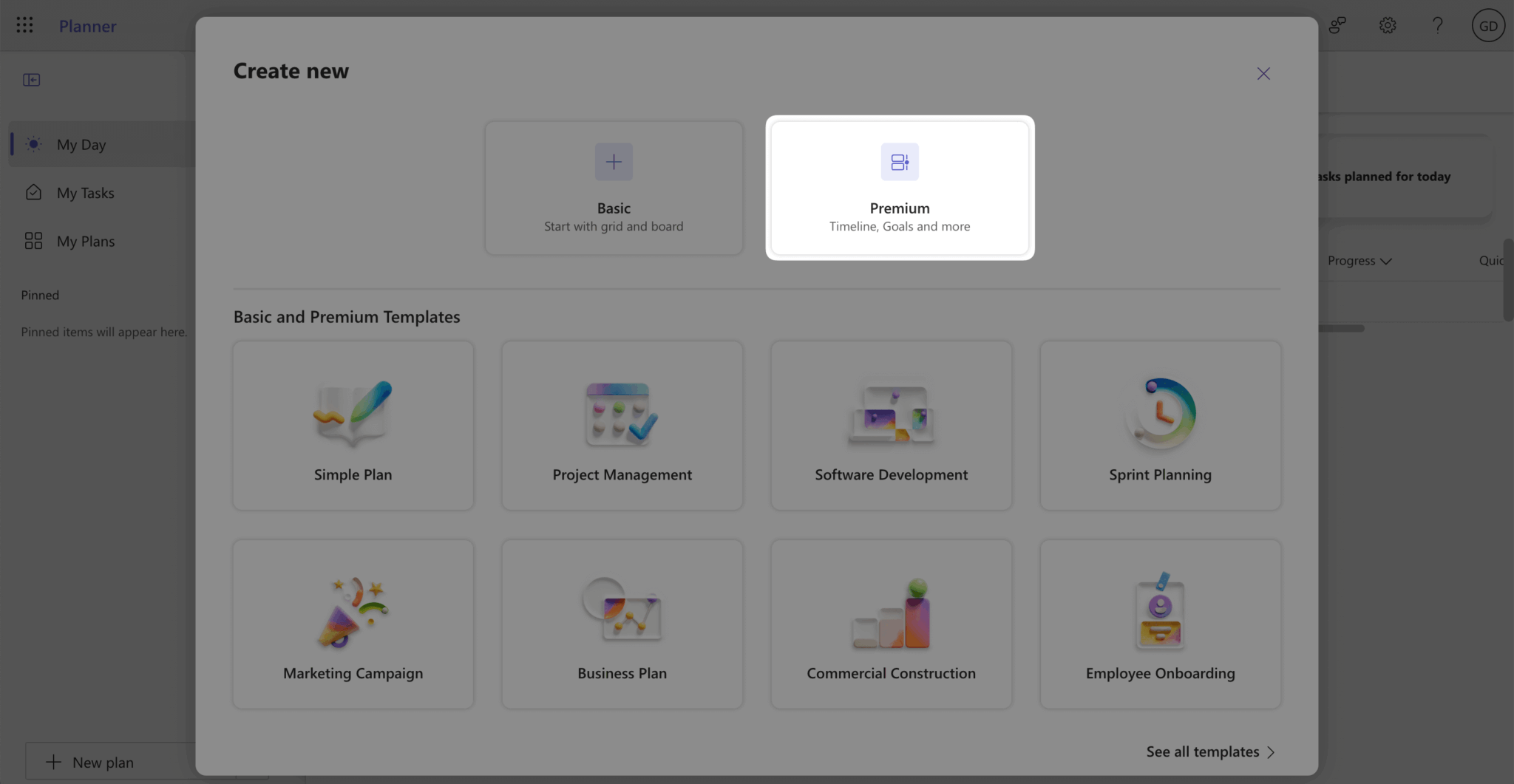Select the Marketing Campaign template
Image resolution: width=1514 pixels, height=784 pixels.
point(353,624)
